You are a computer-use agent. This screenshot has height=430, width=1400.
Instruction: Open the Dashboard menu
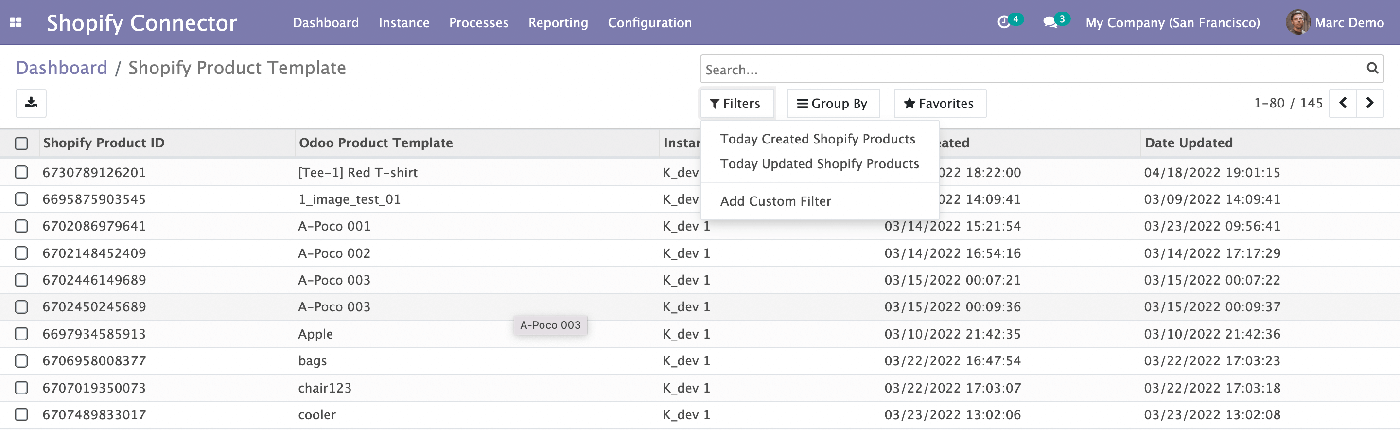(x=325, y=22)
